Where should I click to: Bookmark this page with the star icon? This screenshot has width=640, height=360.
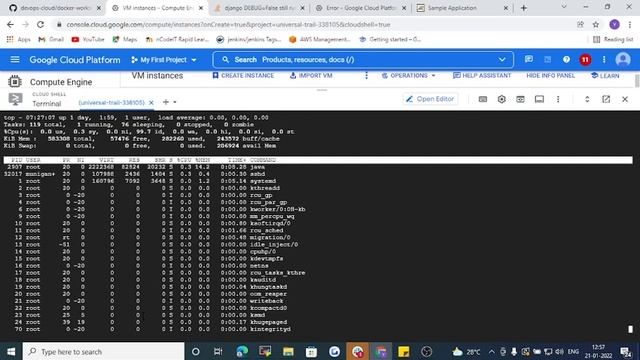click(x=596, y=24)
